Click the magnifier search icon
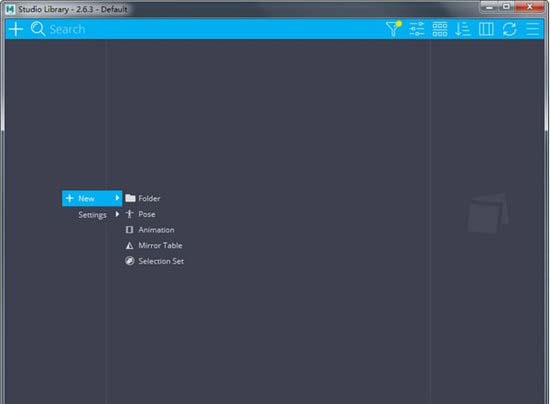The width and height of the screenshot is (550, 404). (x=38, y=29)
